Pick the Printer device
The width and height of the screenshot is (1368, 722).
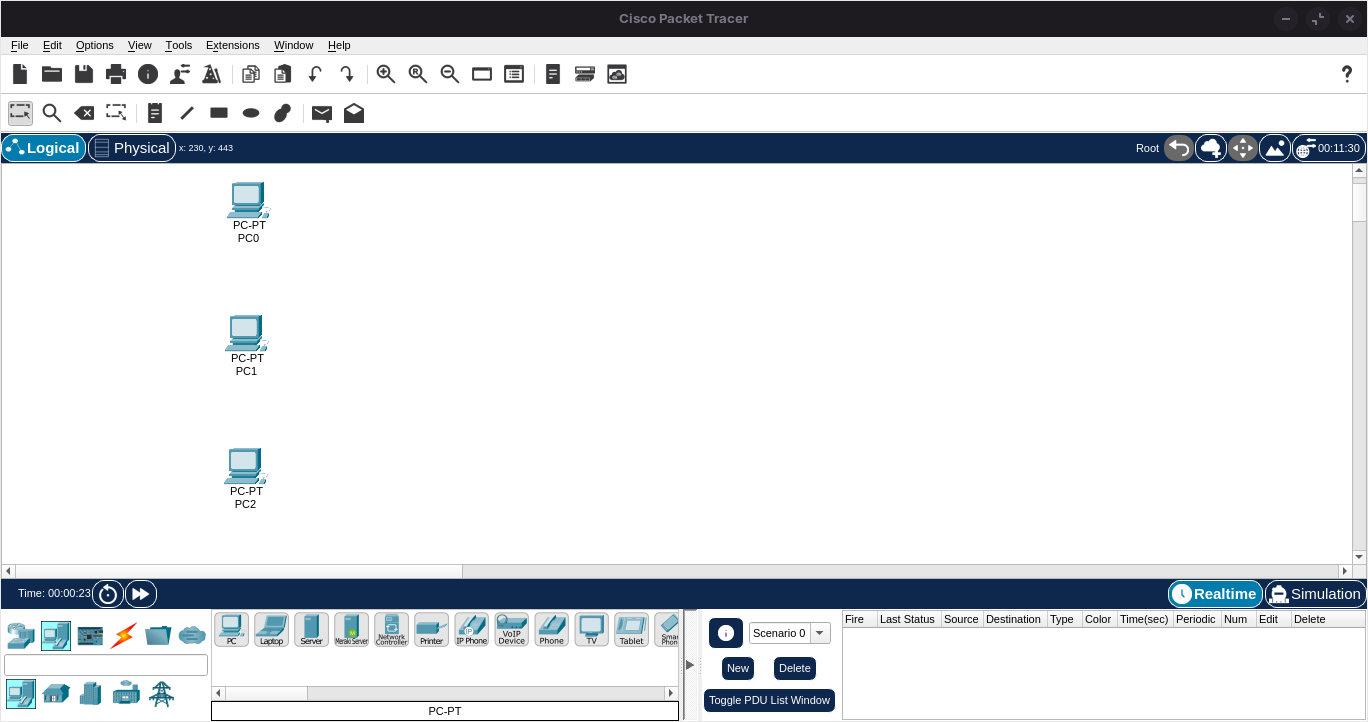[431, 630]
